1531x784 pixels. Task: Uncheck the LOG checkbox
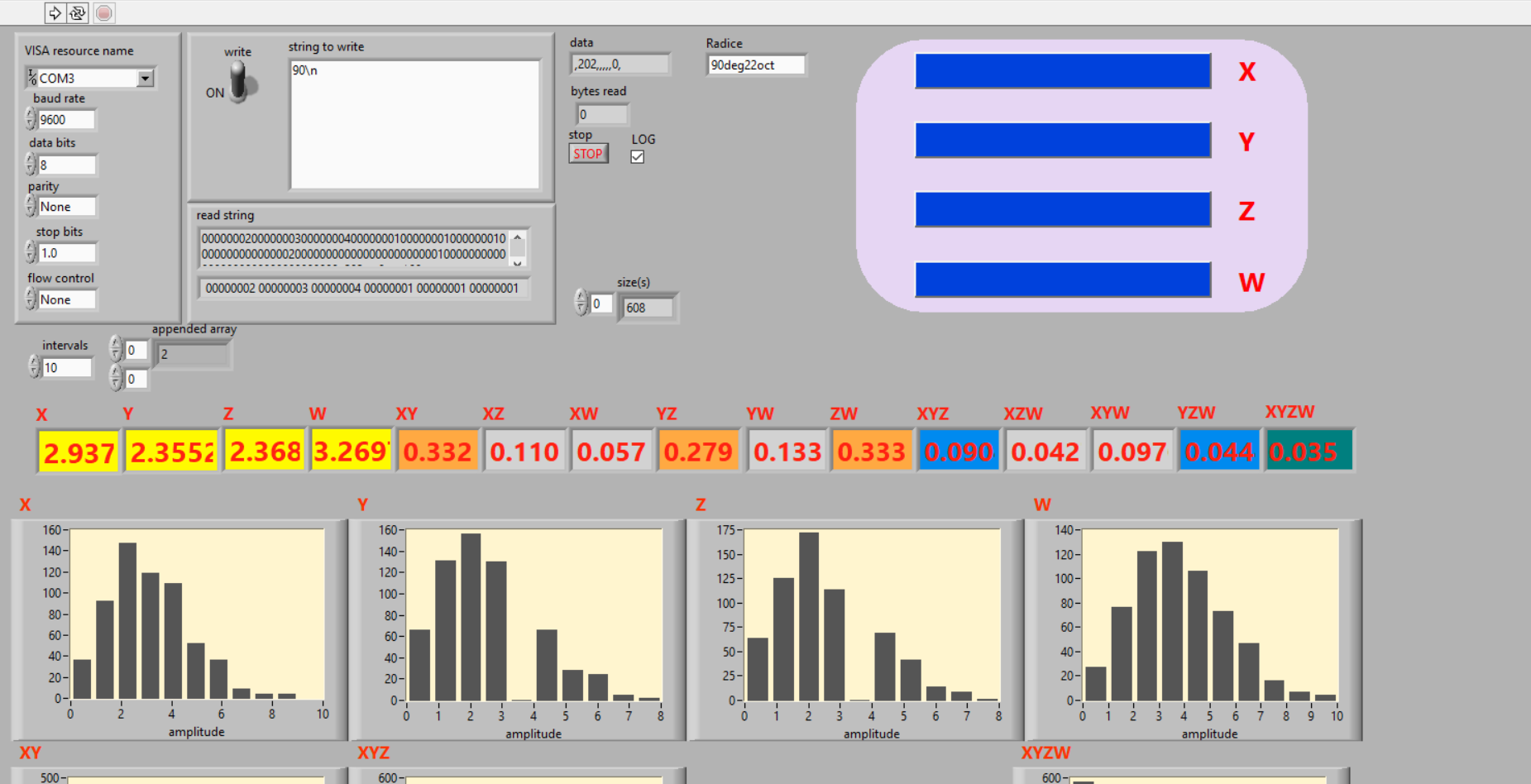click(x=637, y=156)
